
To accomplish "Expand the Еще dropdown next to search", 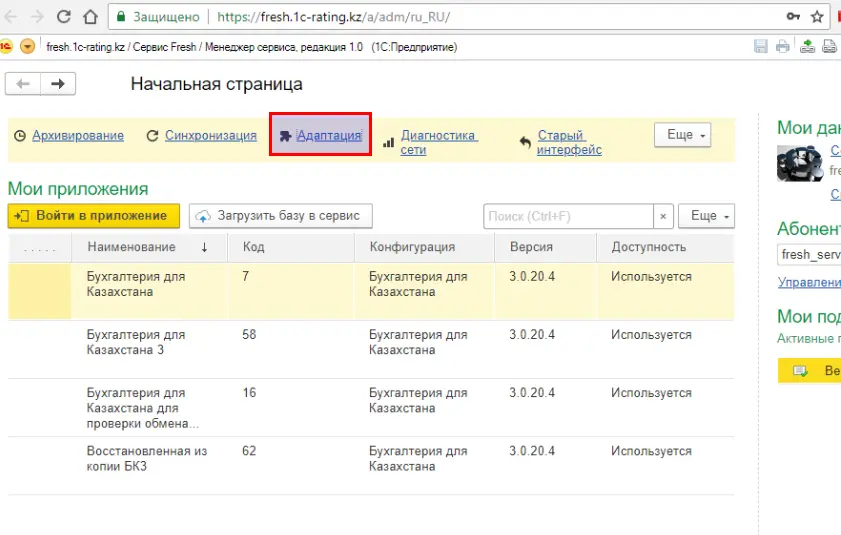I will [x=706, y=216].
